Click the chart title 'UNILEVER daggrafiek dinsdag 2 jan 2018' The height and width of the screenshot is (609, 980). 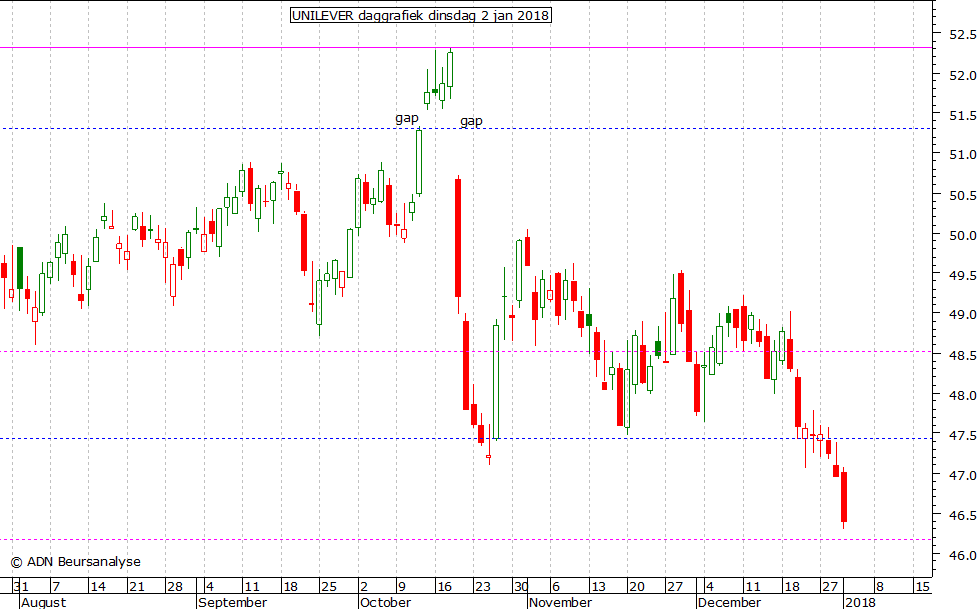tap(421, 15)
